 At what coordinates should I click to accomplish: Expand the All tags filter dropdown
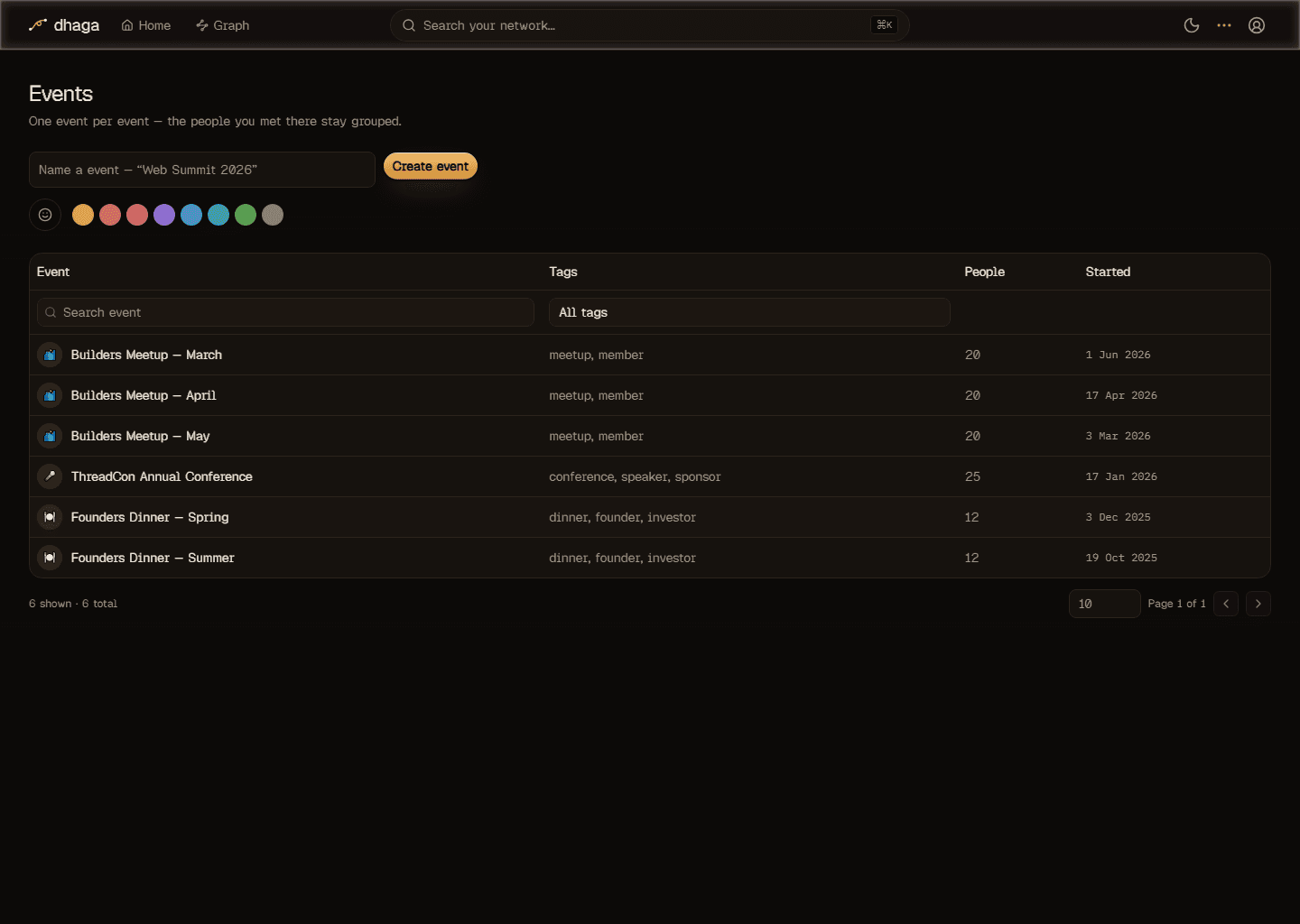[749, 312]
